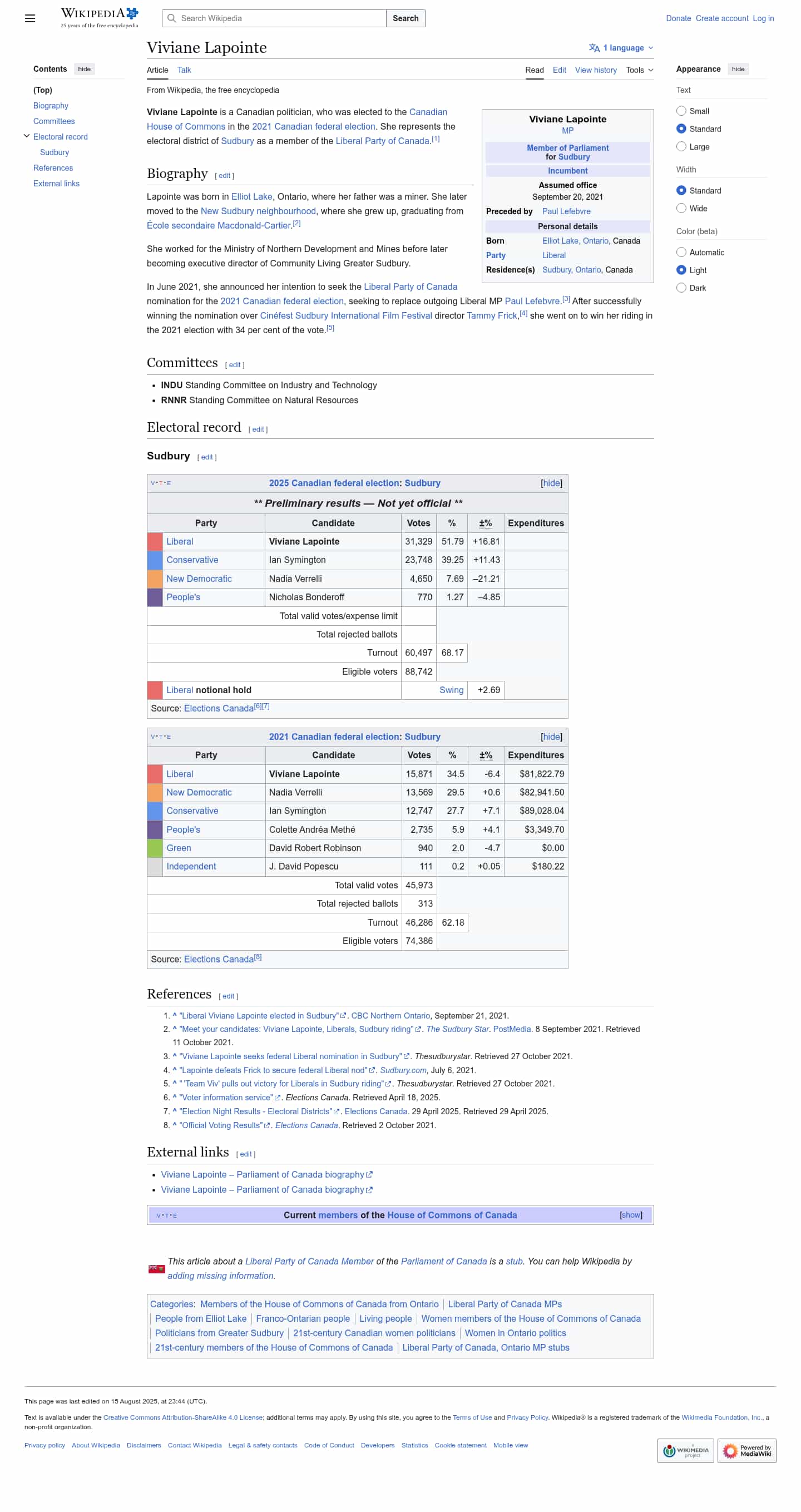This screenshot has width=801, height=1512.
Task: Open the View history tab
Action: pyautogui.click(x=595, y=70)
